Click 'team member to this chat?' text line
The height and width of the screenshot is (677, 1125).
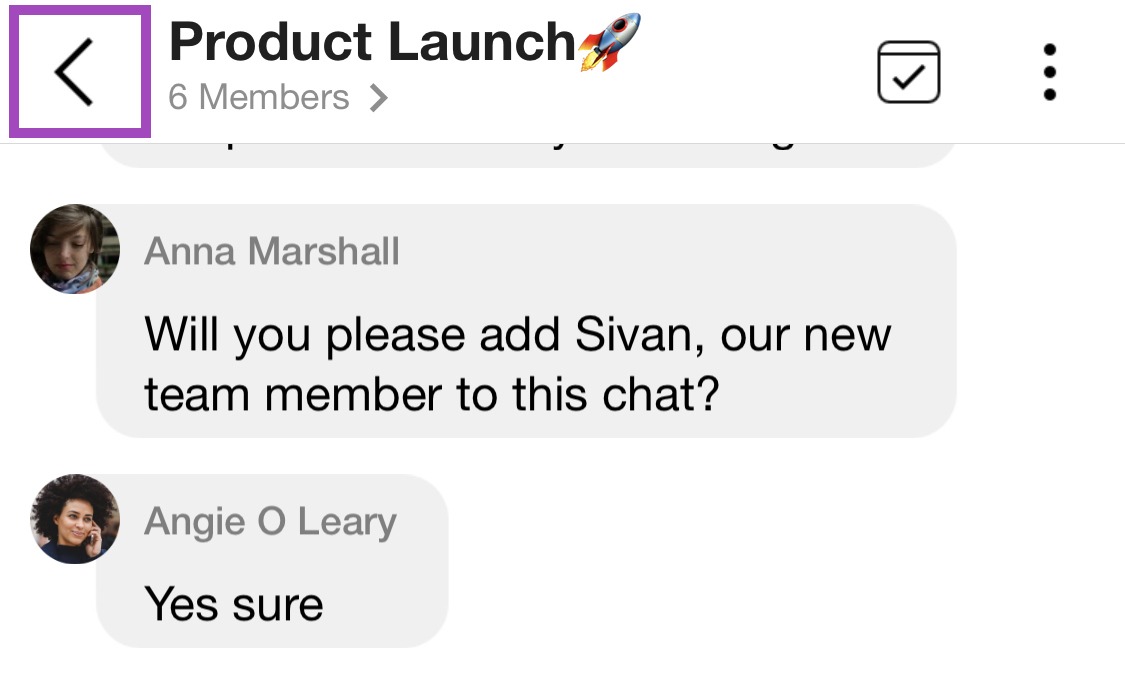[x=431, y=395]
